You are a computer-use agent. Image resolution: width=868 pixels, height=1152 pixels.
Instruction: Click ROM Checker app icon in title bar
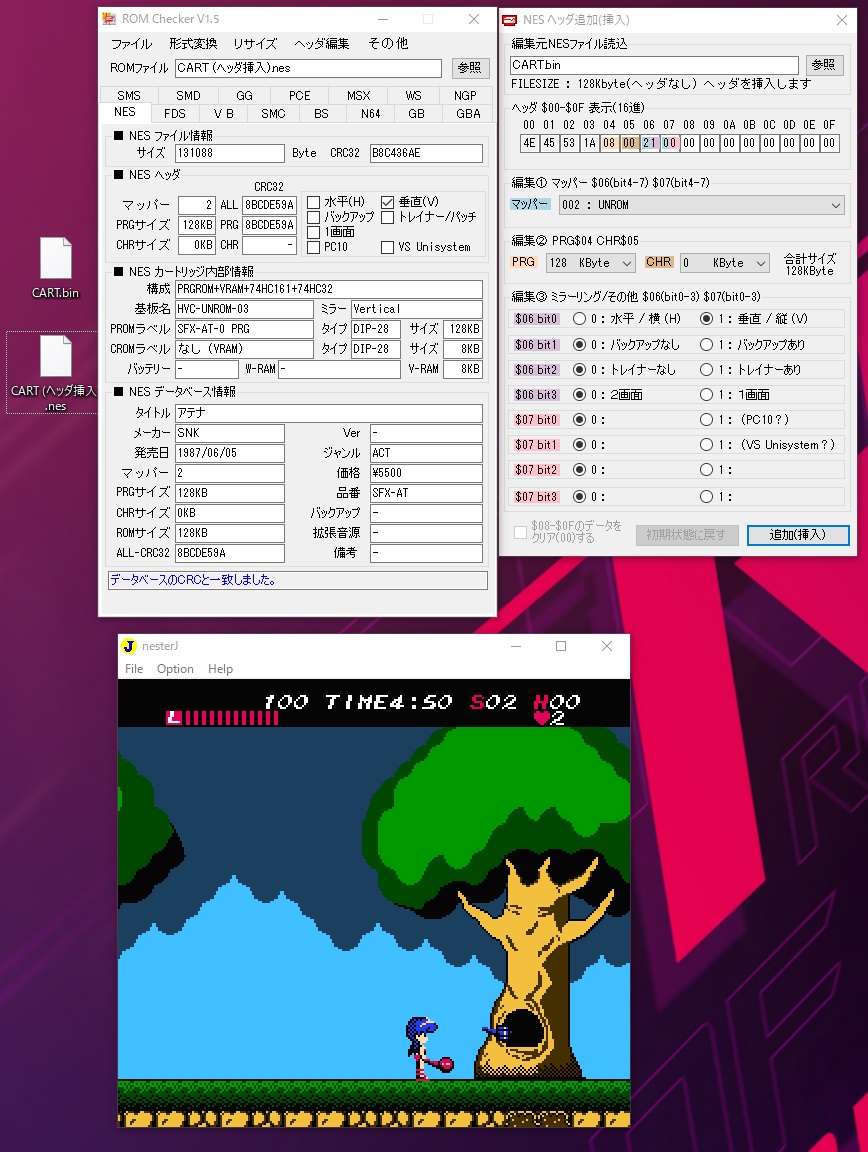click(110, 19)
